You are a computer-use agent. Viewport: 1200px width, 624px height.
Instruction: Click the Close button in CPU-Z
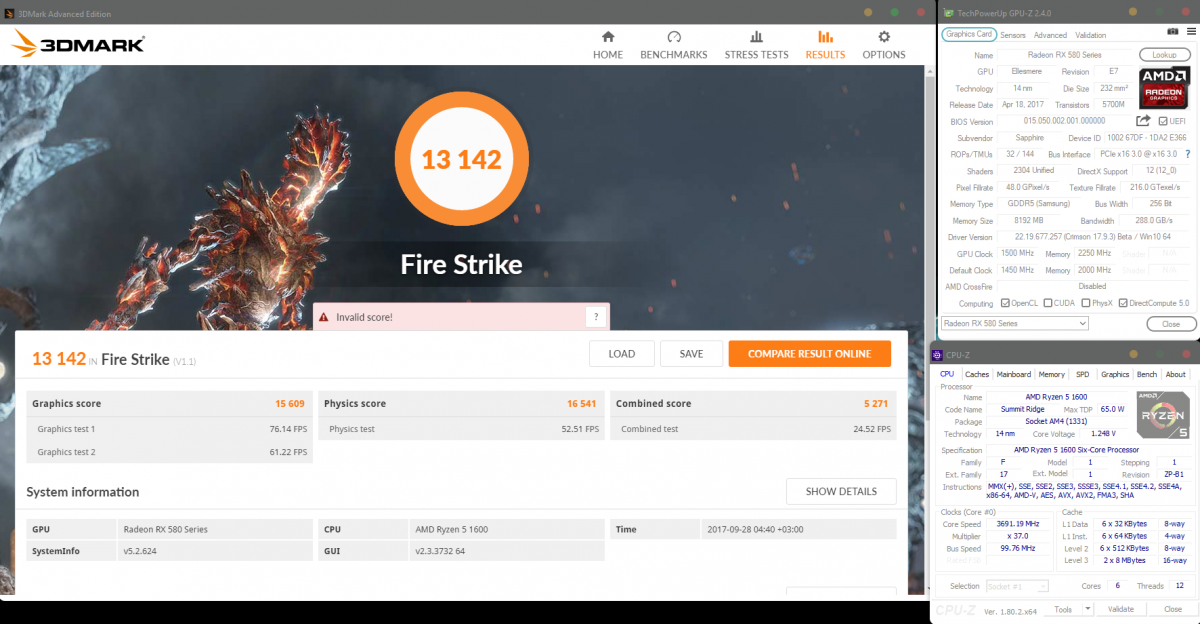point(1172,609)
